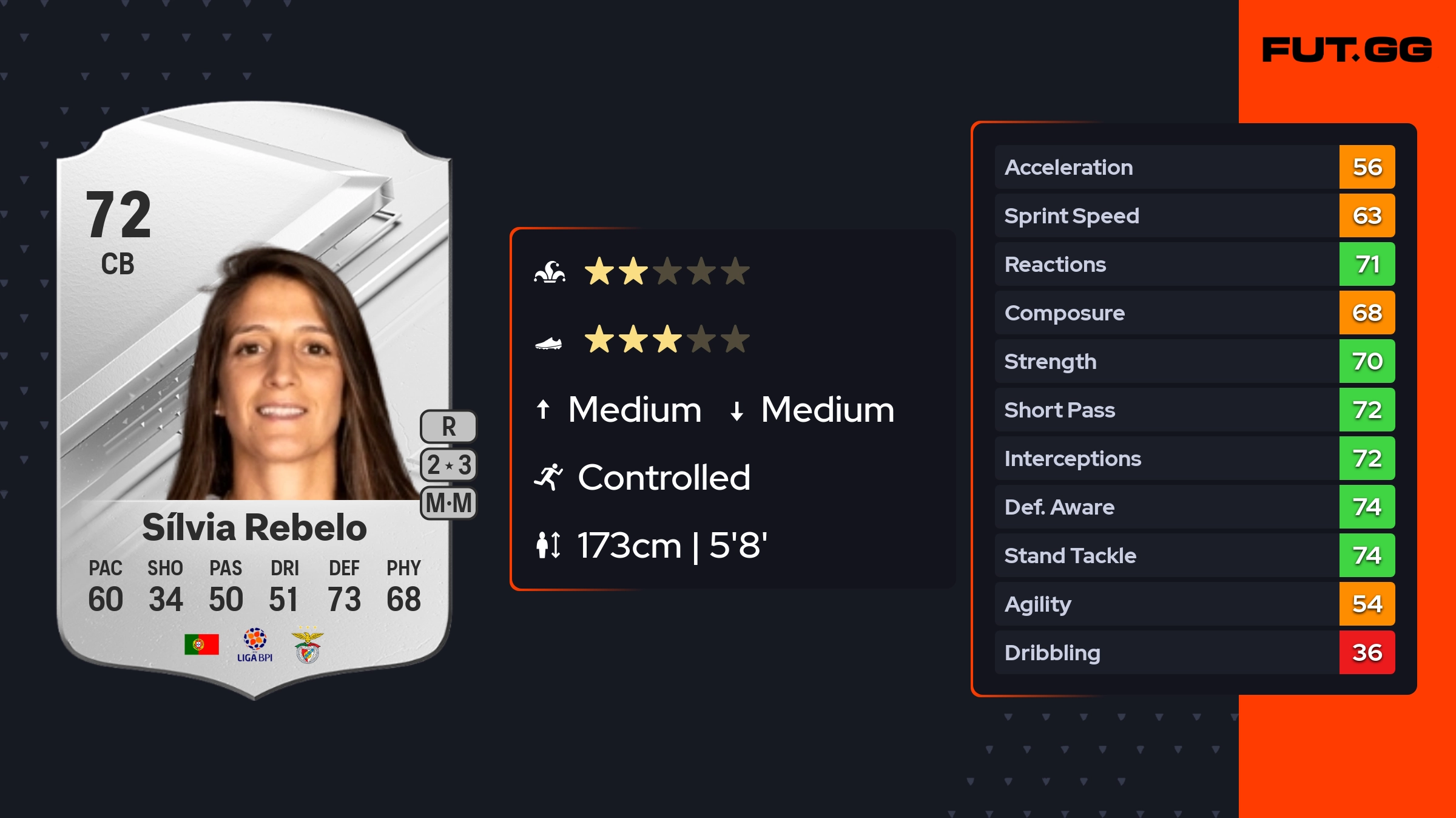Select the Reactions stat row
This screenshot has height=818, width=1456.
click(1166, 264)
